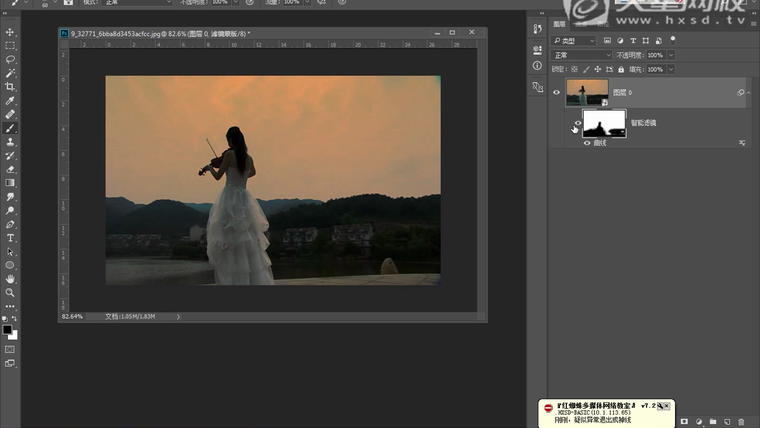The height and width of the screenshot is (428, 760).
Task: Select the Rectangular Marquee tool
Action: click(x=10, y=46)
